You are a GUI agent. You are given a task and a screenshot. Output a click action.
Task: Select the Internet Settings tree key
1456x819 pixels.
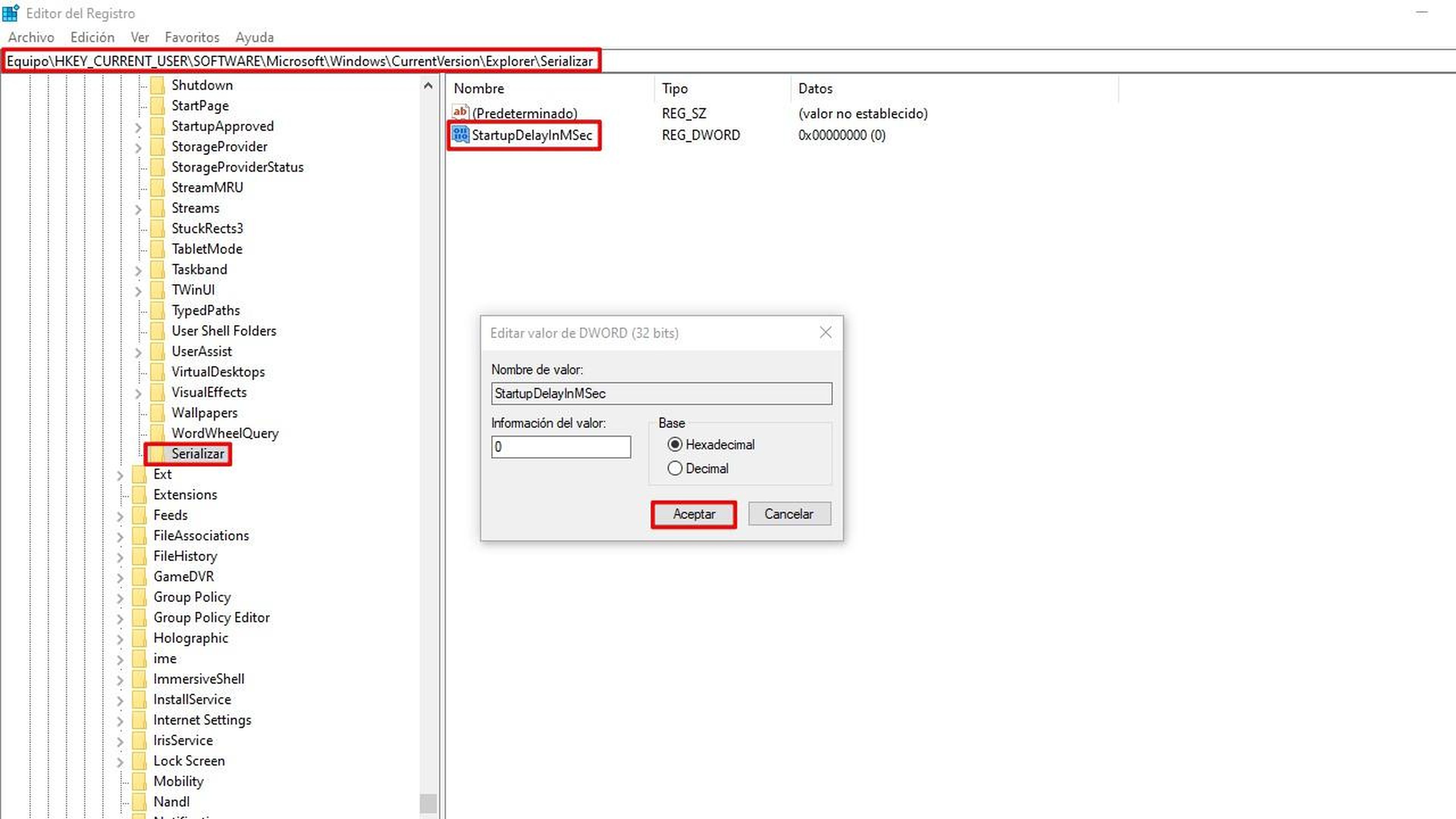pyautogui.click(x=202, y=720)
